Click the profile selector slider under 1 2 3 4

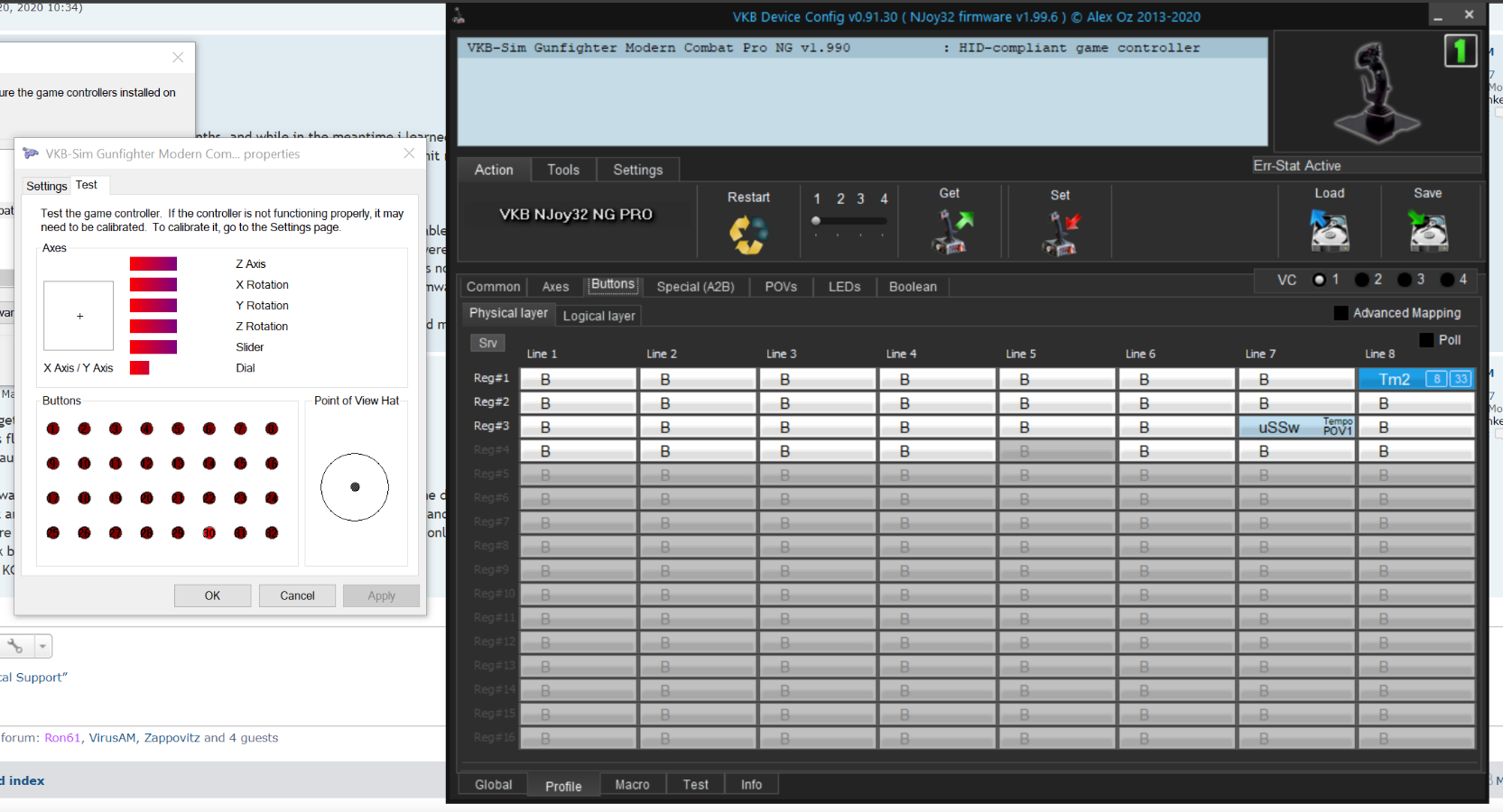[x=849, y=221]
